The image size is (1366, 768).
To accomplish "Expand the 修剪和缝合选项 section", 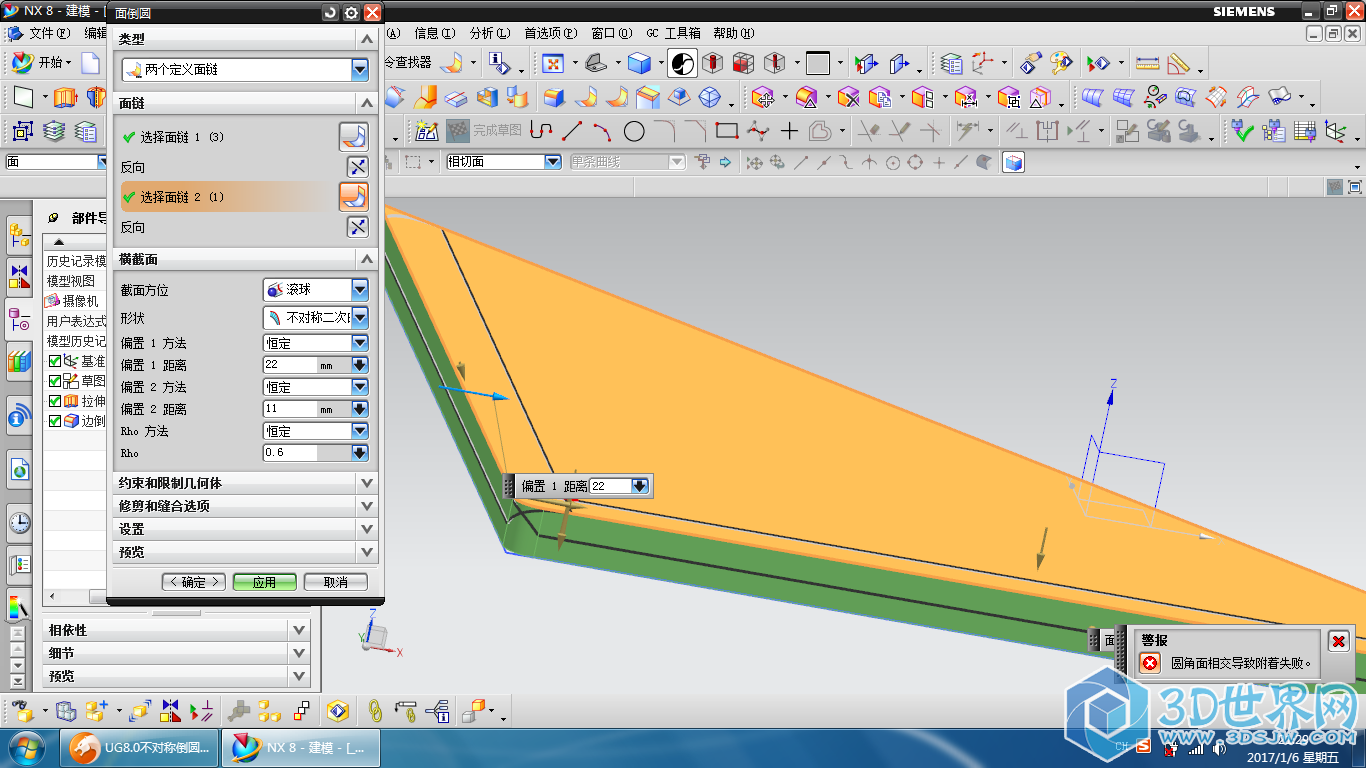I will point(245,506).
